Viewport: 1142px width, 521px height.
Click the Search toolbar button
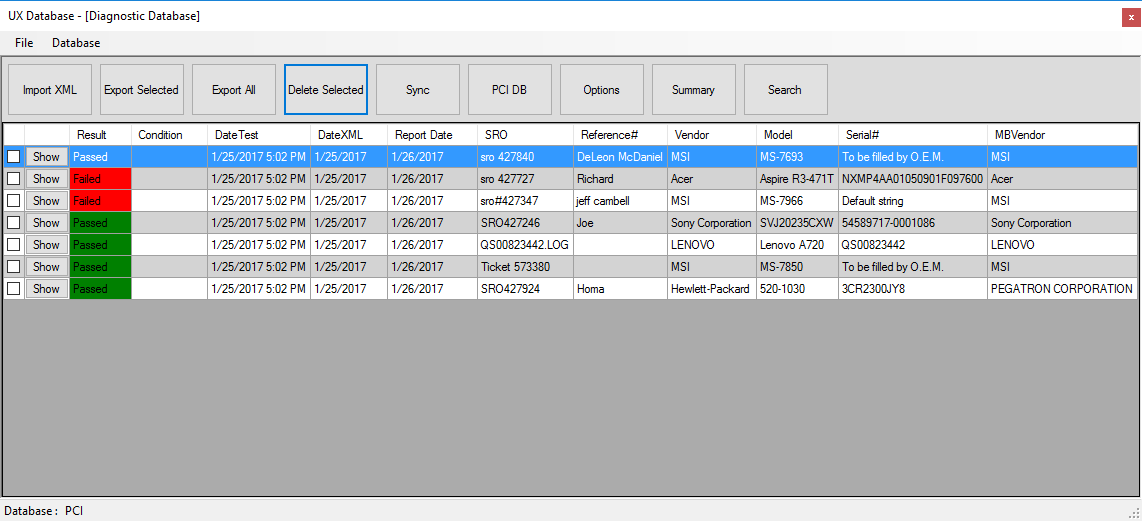point(785,90)
